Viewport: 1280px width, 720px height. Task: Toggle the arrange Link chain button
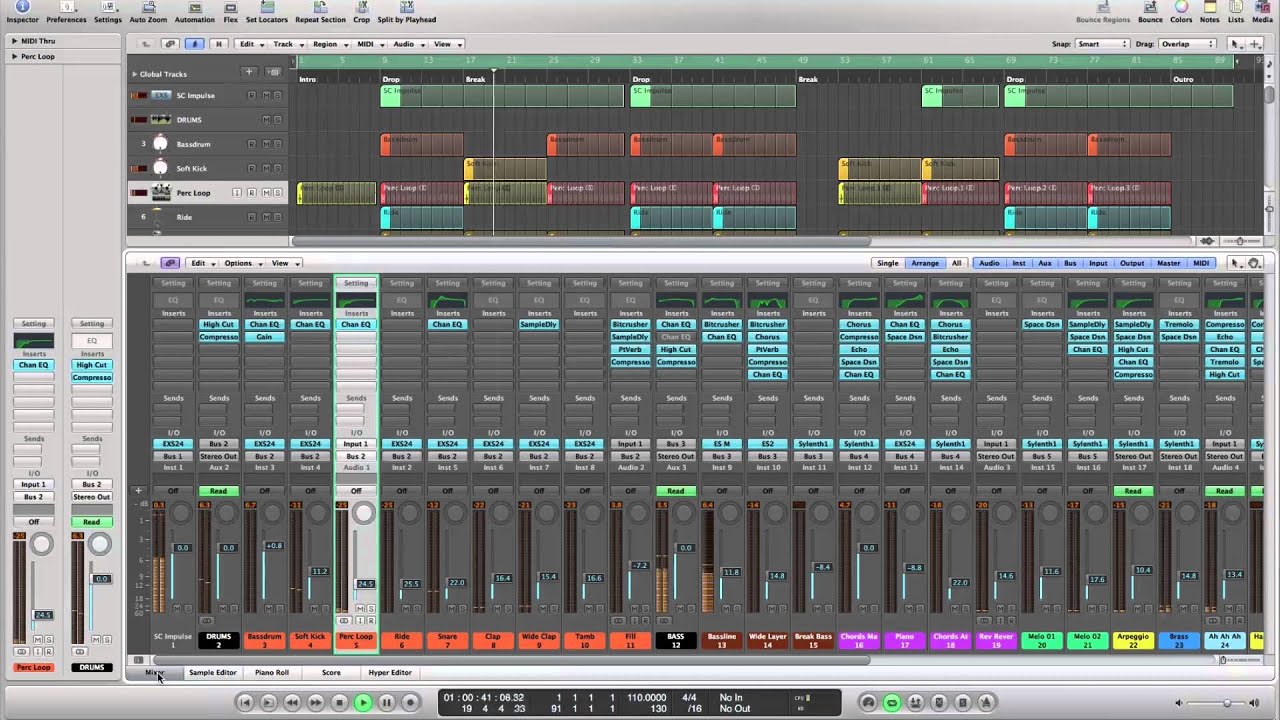[170, 44]
